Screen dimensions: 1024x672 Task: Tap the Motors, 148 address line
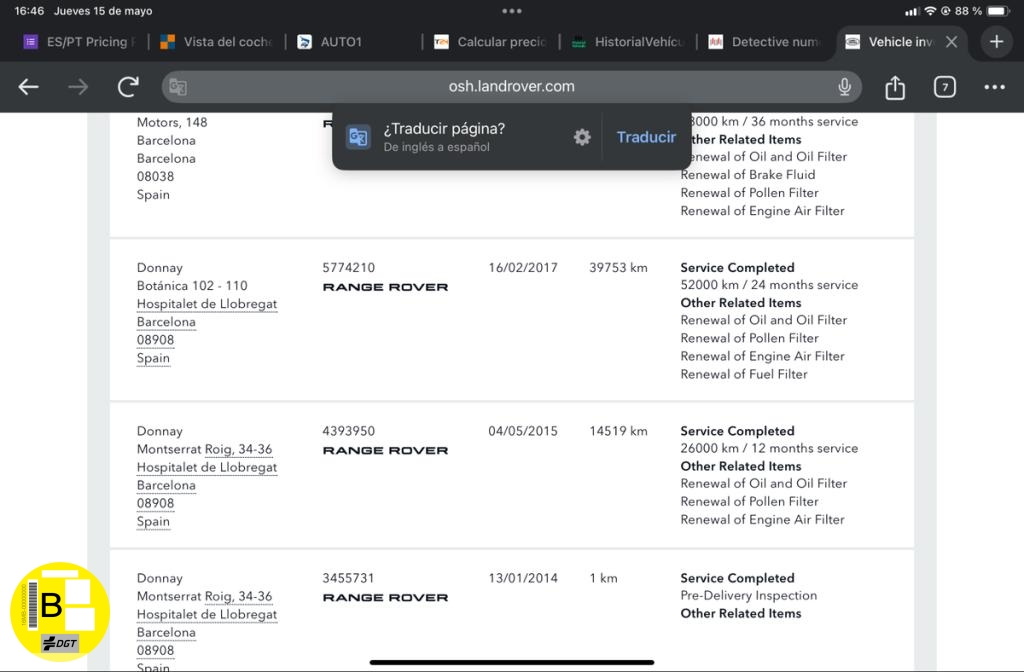172,122
